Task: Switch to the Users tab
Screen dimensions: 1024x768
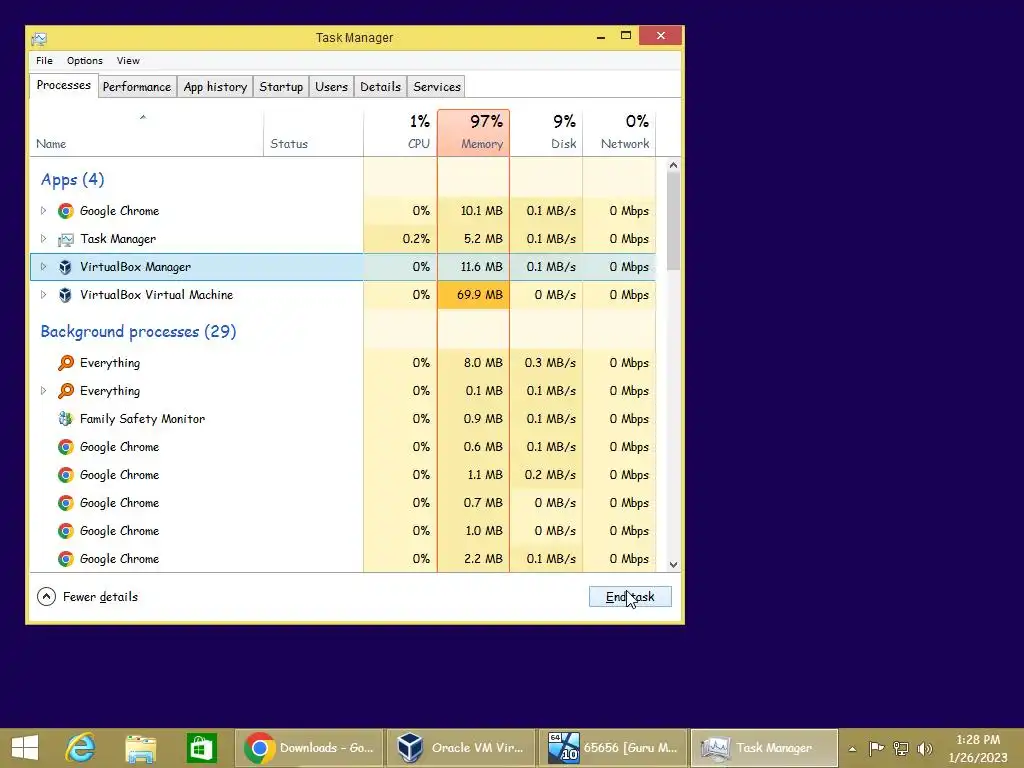Action: click(x=331, y=87)
